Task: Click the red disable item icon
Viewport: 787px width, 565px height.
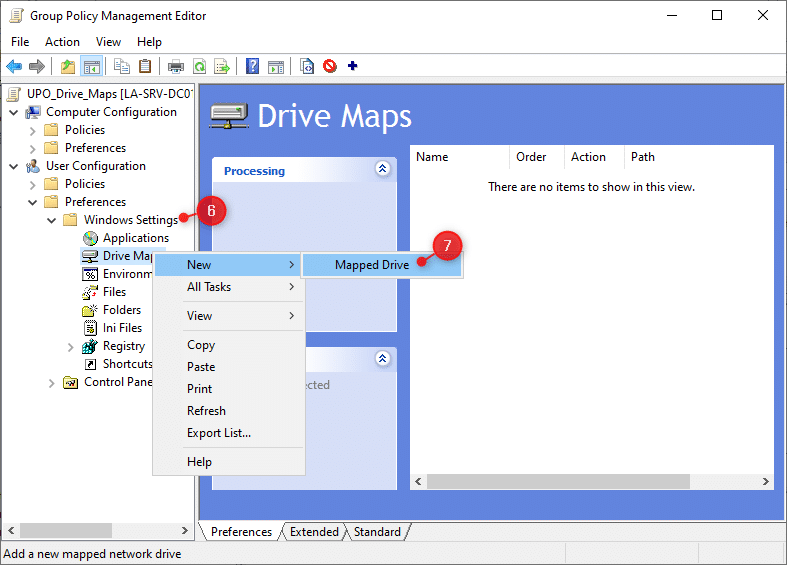Action: click(x=330, y=66)
